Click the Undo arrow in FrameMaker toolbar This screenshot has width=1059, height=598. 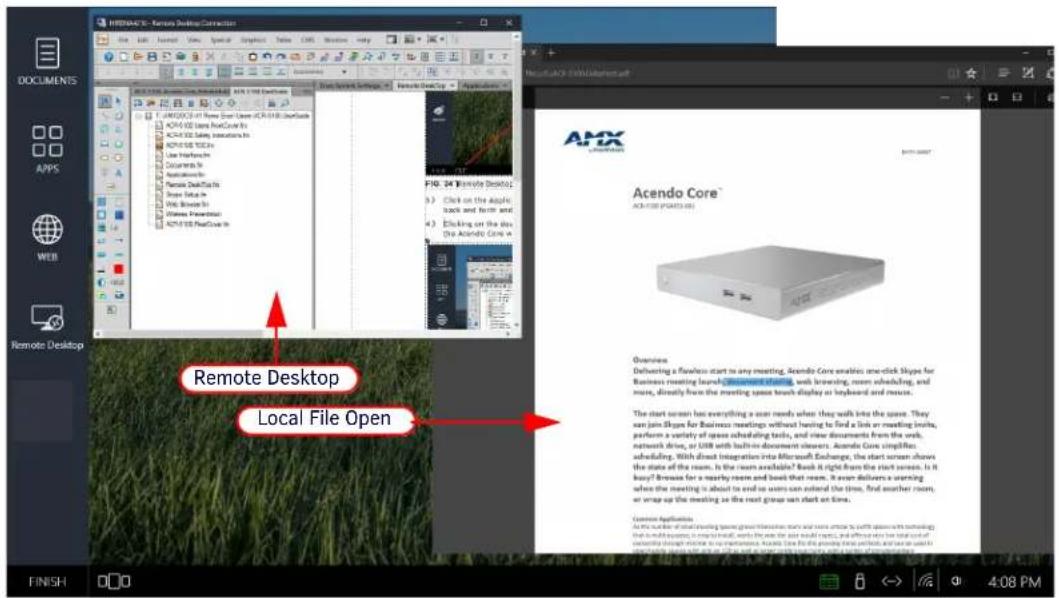(267, 57)
